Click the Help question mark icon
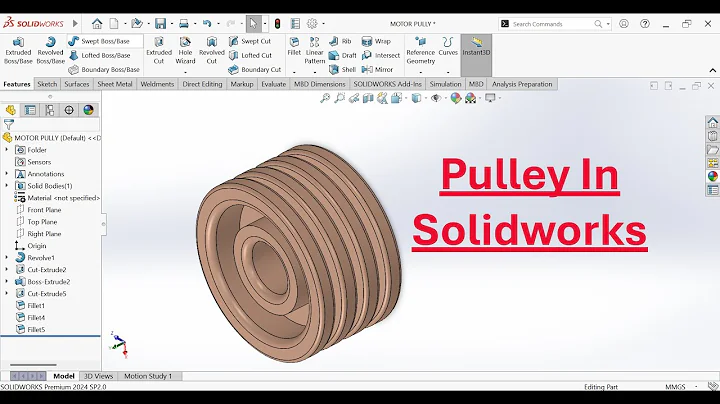Viewport: 720px width, 404px height. click(645, 23)
